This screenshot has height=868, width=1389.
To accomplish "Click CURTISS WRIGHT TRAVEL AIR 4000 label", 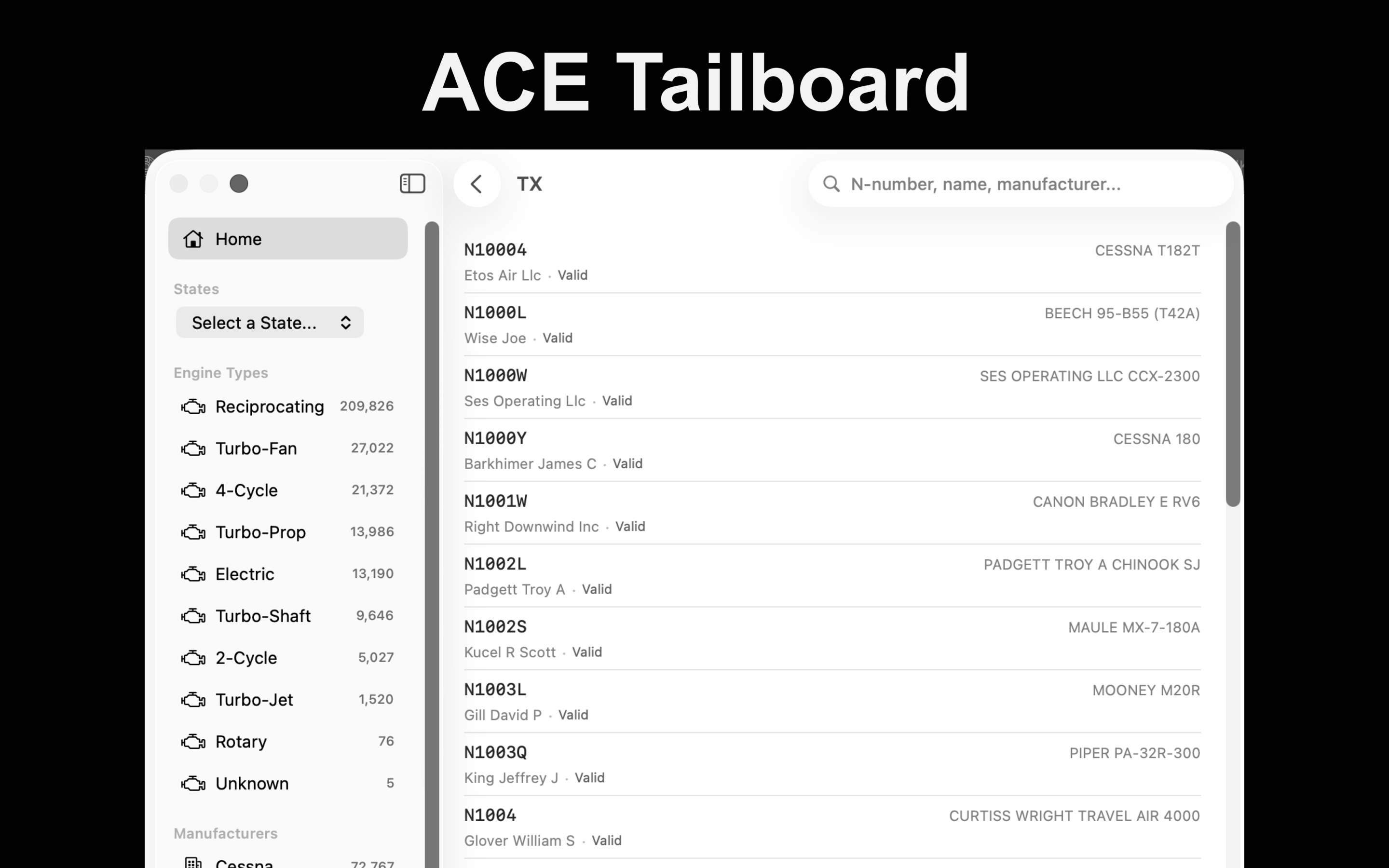I will click(1075, 816).
